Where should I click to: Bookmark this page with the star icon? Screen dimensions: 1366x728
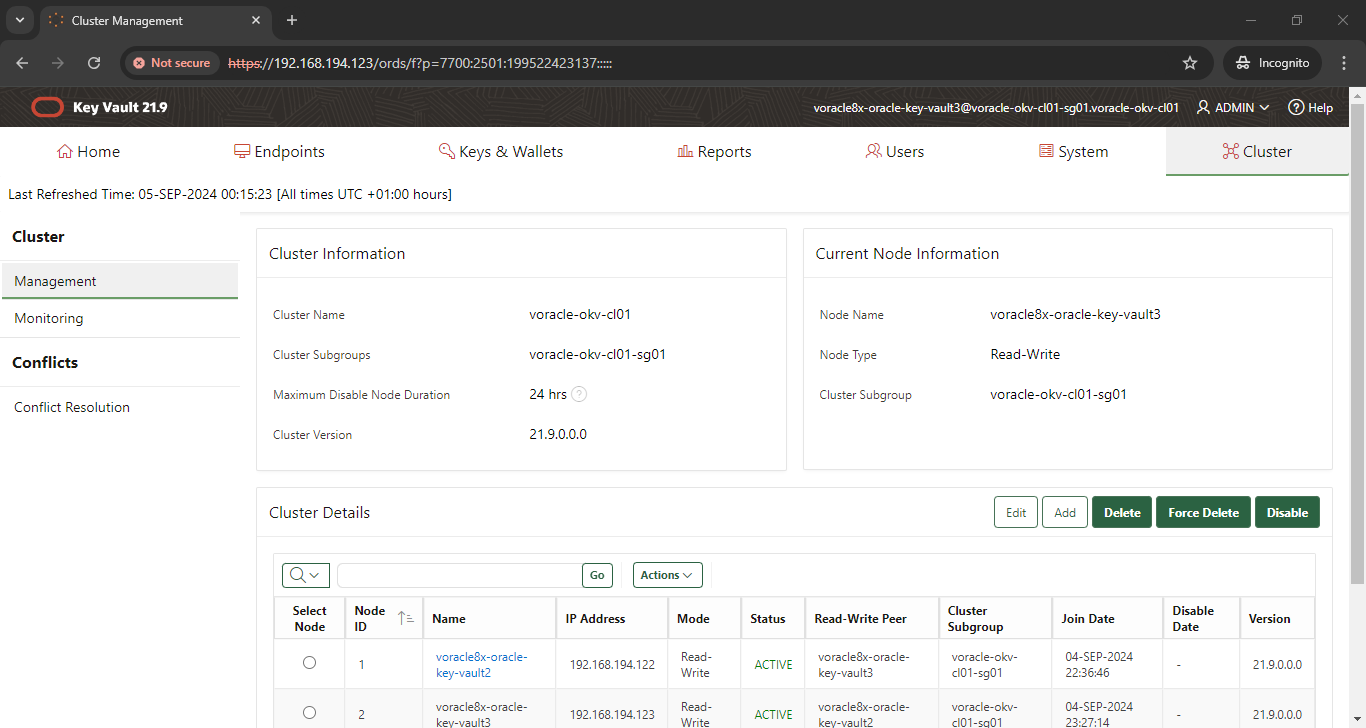tap(1190, 63)
